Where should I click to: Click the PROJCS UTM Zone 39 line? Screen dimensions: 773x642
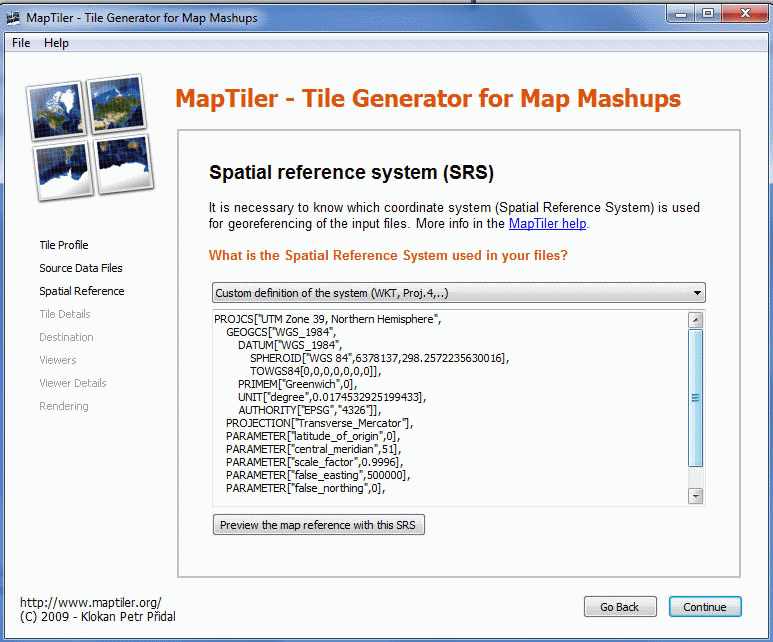[327, 319]
